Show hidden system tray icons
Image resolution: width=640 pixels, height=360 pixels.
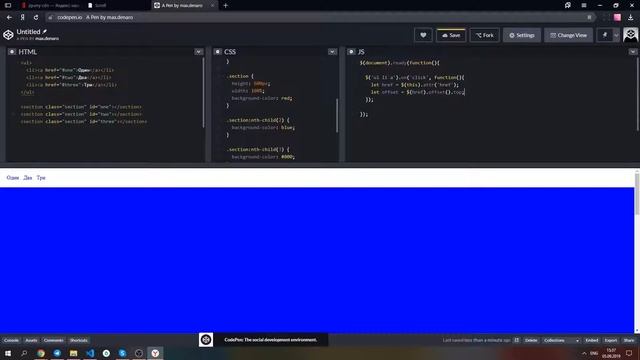tap(584, 353)
